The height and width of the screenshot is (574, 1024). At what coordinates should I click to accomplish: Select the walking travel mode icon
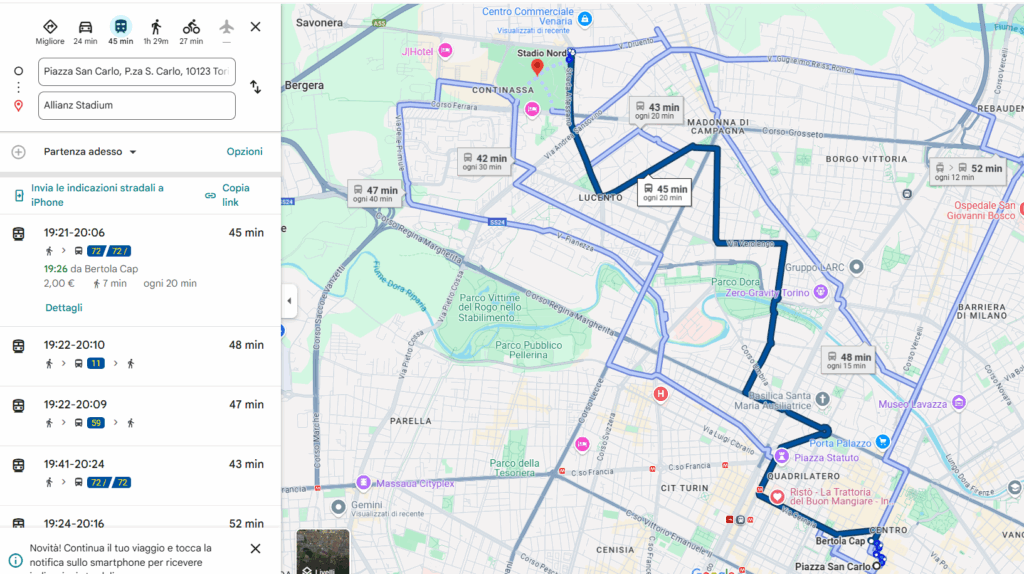[155, 27]
